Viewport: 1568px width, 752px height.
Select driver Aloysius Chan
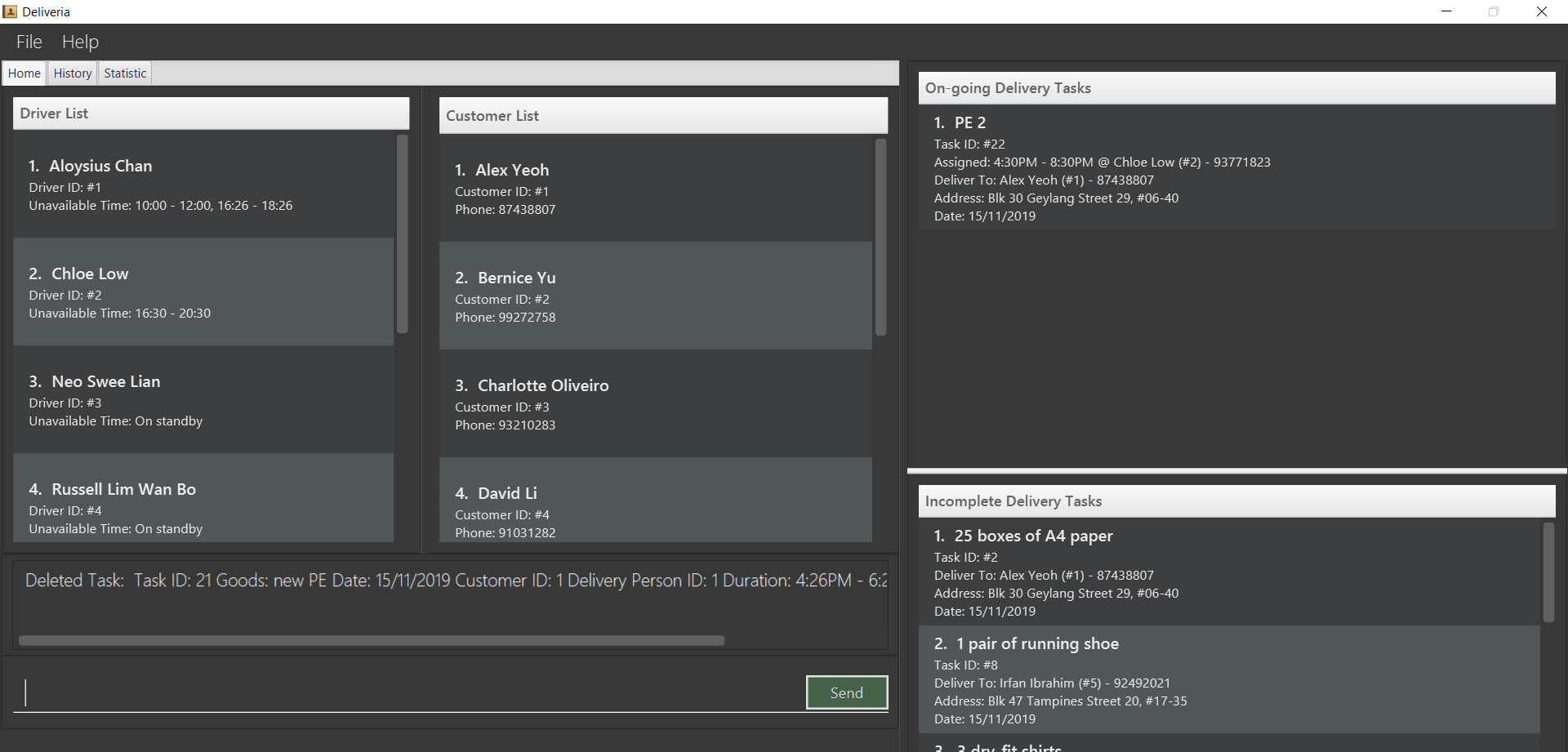click(x=203, y=185)
